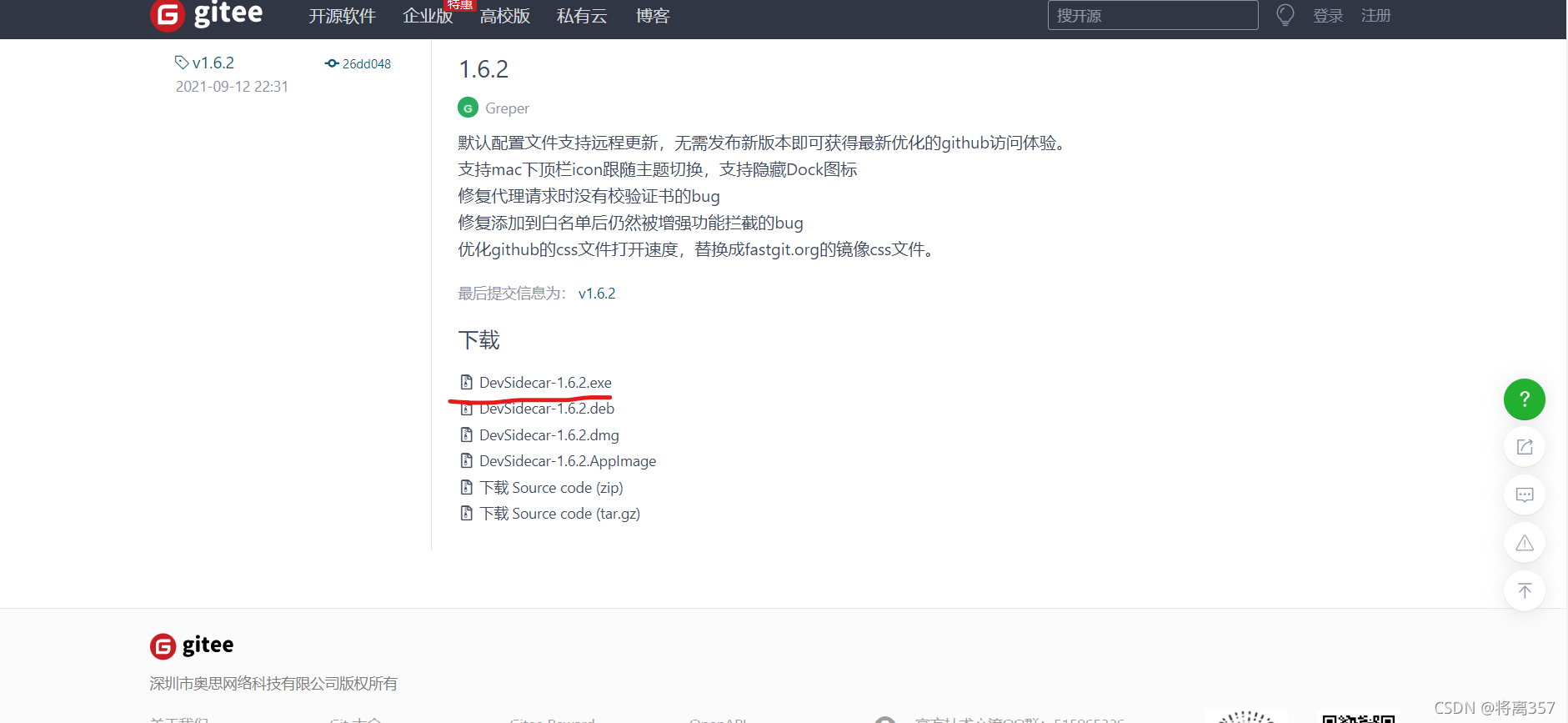The width and height of the screenshot is (1568, 723).
Task: Click the lightbulb icon in header
Action: (x=1285, y=15)
